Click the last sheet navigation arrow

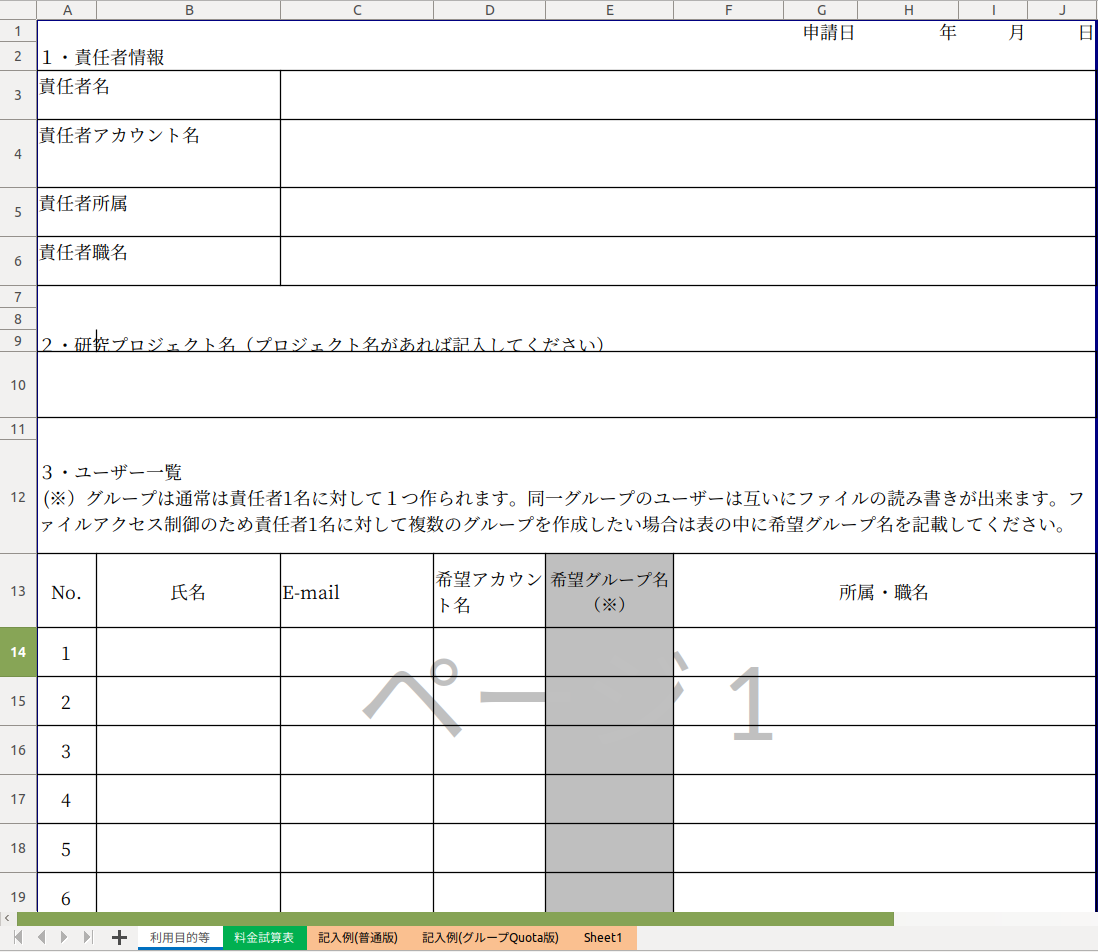(88, 937)
